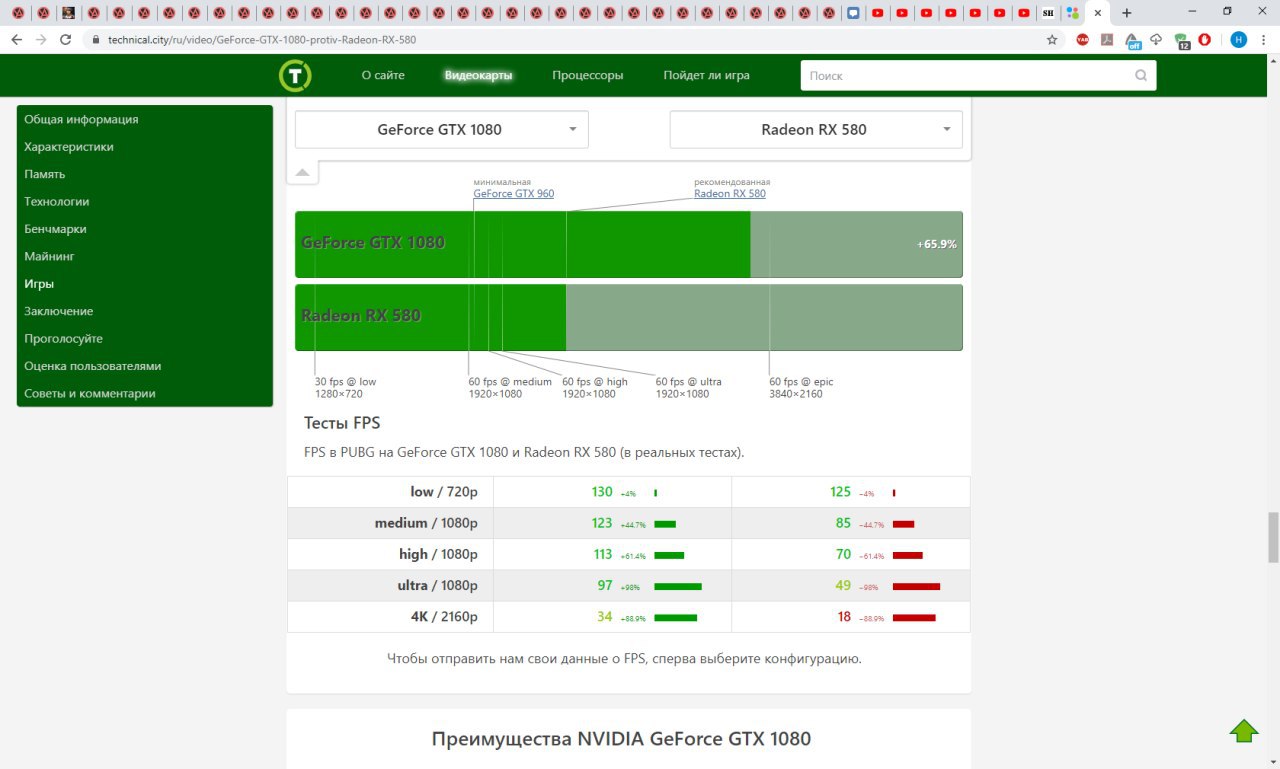Go back to the previous page
Screen dimensions: 1280x769
tap(16, 40)
